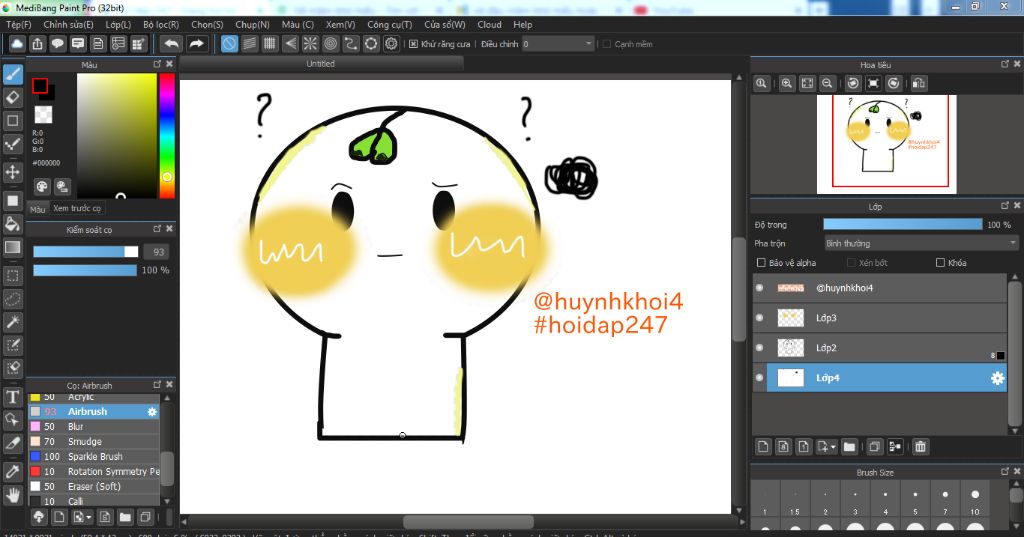Zoom out on the navigator
The image size is (1024, 537).
point(827,83)
